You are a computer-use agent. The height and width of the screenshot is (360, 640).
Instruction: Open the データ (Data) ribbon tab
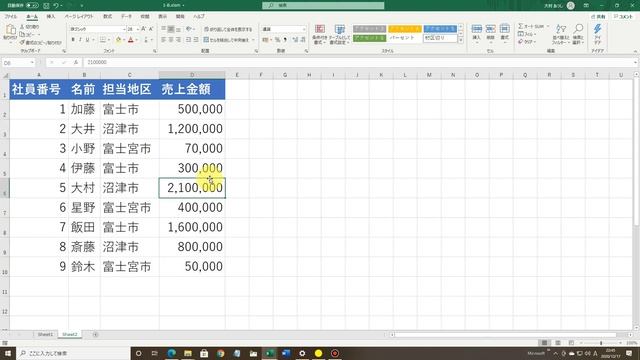click(x=126, y=16)
